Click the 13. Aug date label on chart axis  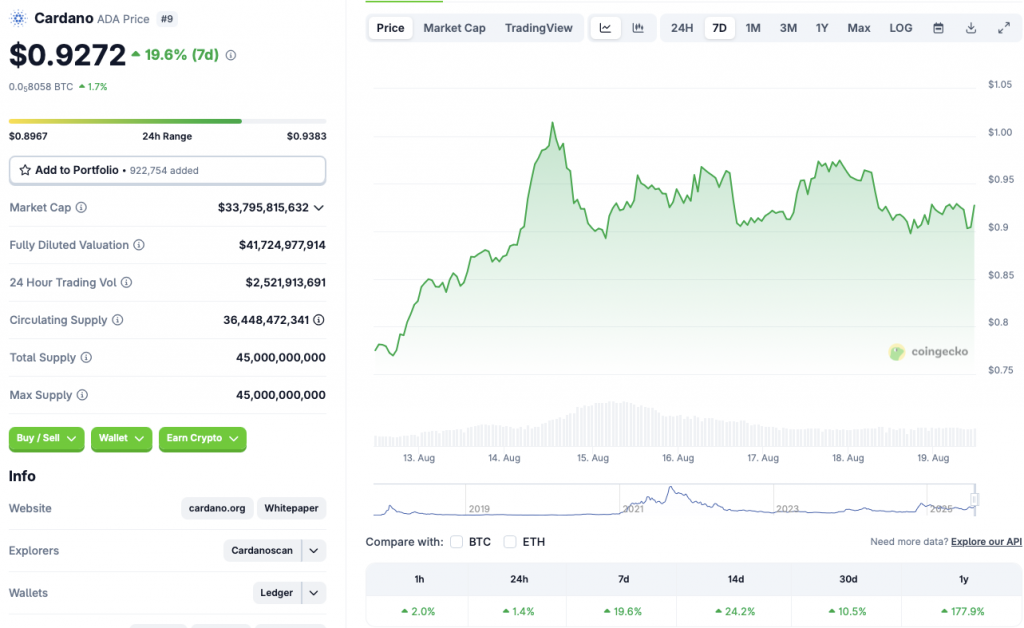coord(419,458)
